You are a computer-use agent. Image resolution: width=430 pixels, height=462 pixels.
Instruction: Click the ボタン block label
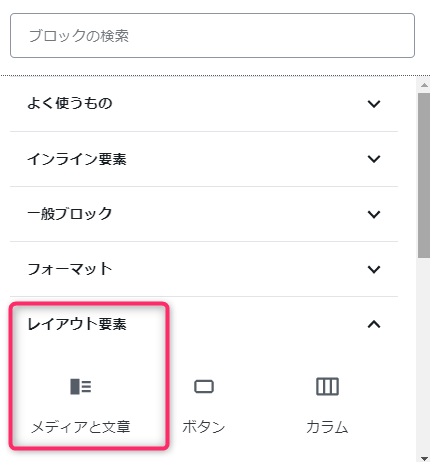click(204, 427)
